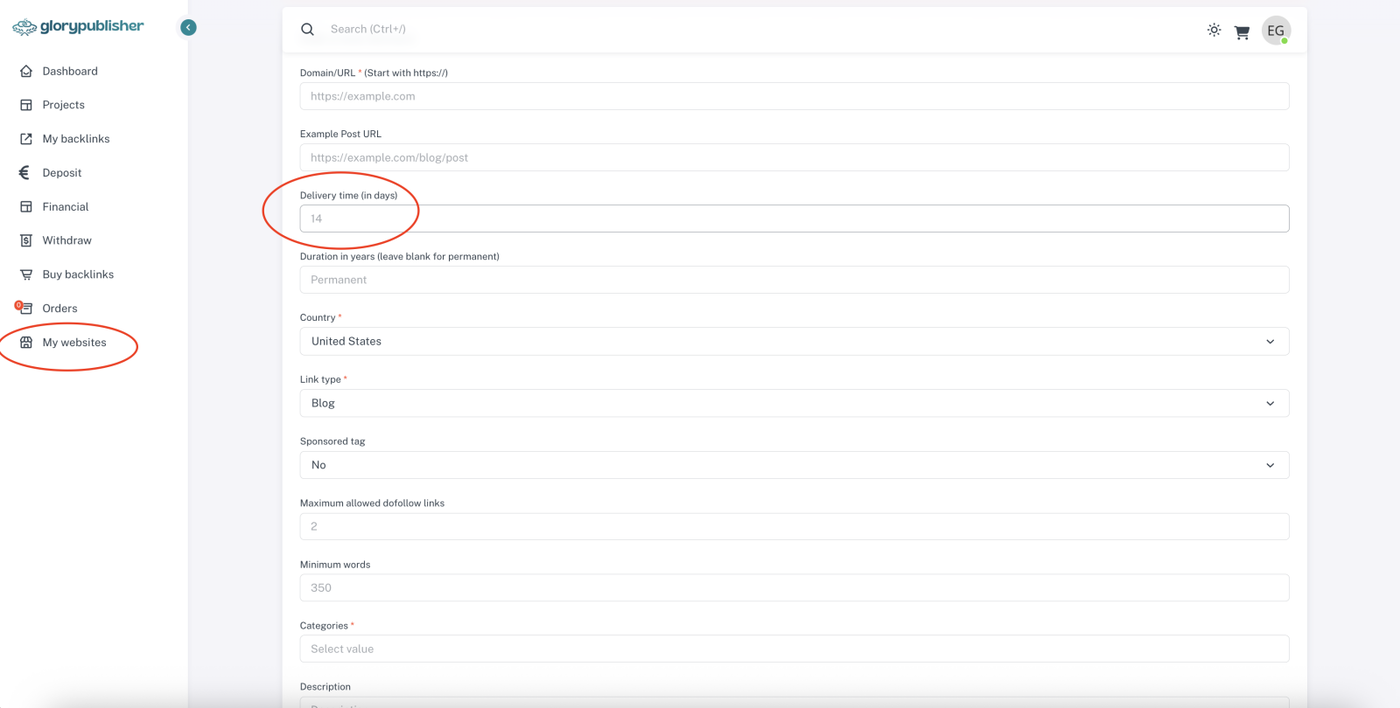
Task: Open the EG user avatar menu
Action: [x=1276, y=30]
